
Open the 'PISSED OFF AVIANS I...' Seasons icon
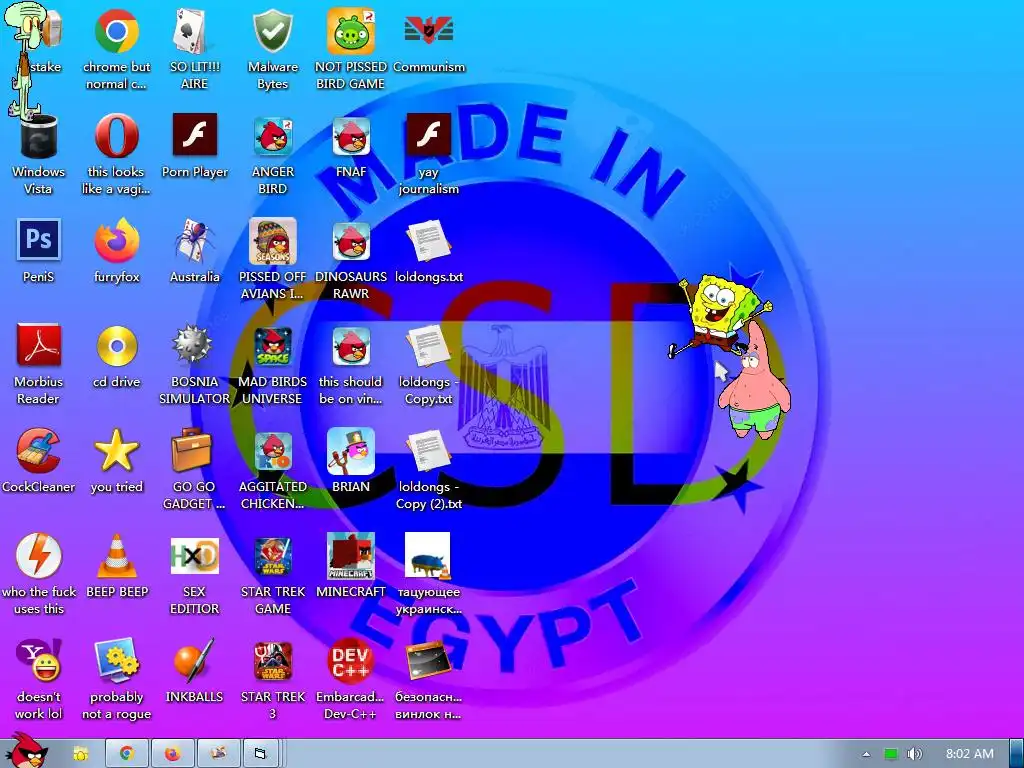[x=272, y=241]
